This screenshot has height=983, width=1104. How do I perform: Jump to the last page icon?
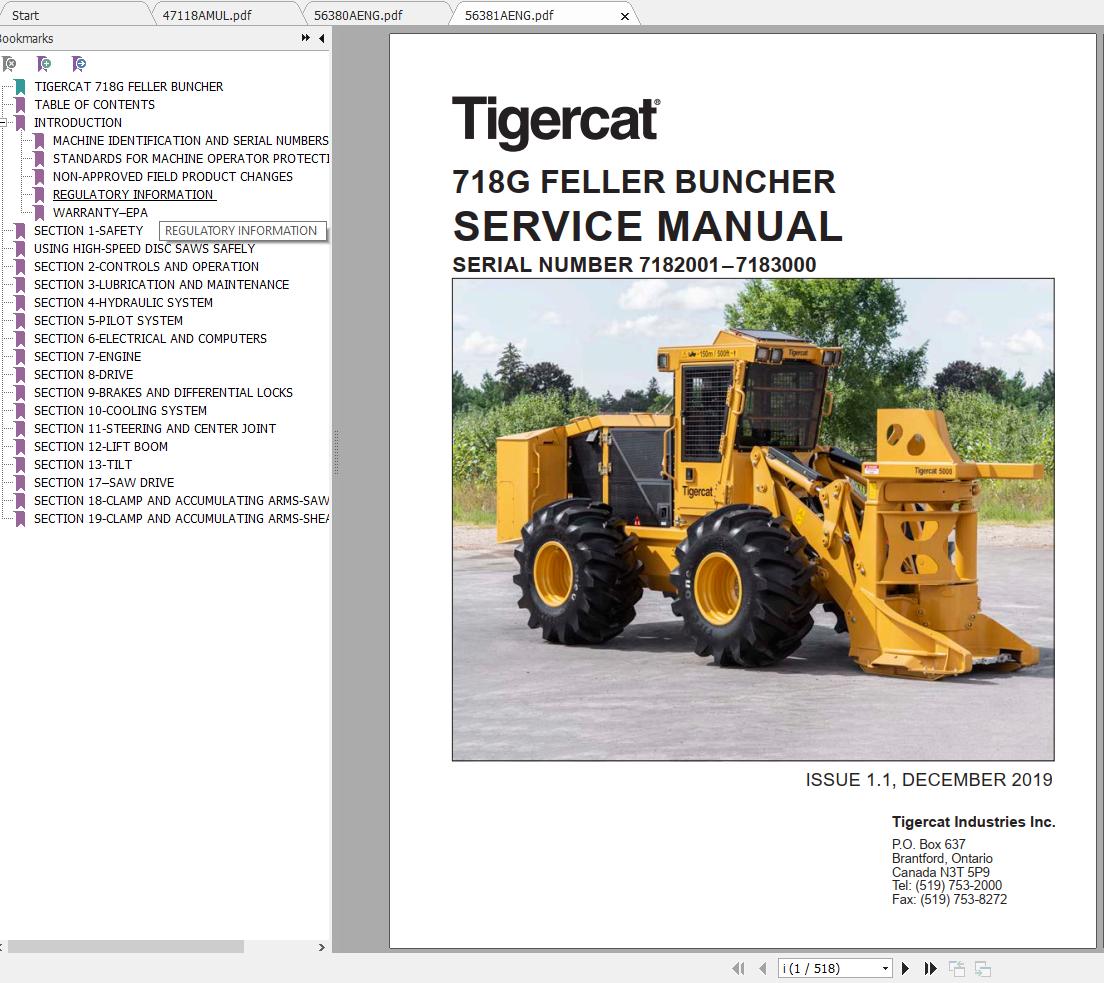[930, 968]
